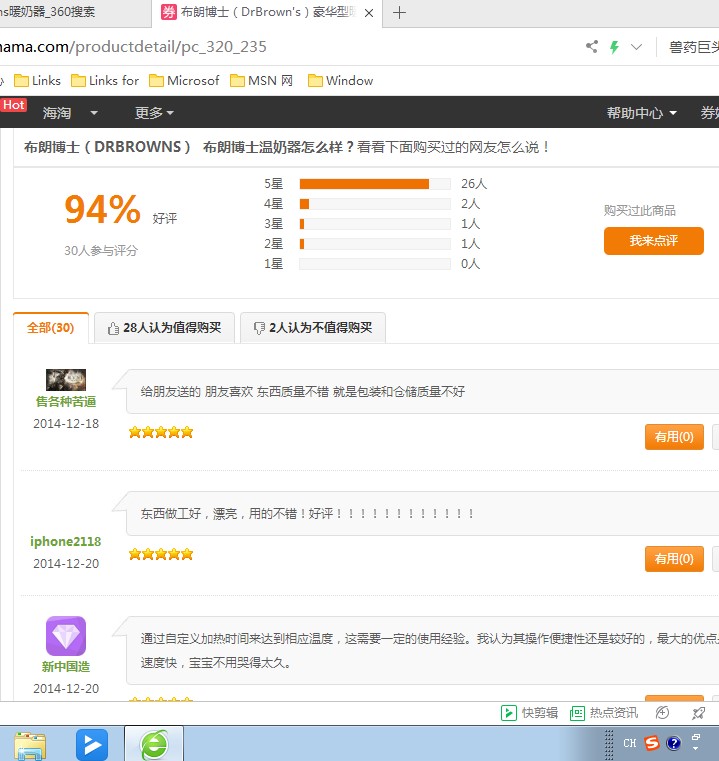The image size is (719, 761).
Task: Expand the 海淘 dropdown menu
Action: tap(70, 113)
